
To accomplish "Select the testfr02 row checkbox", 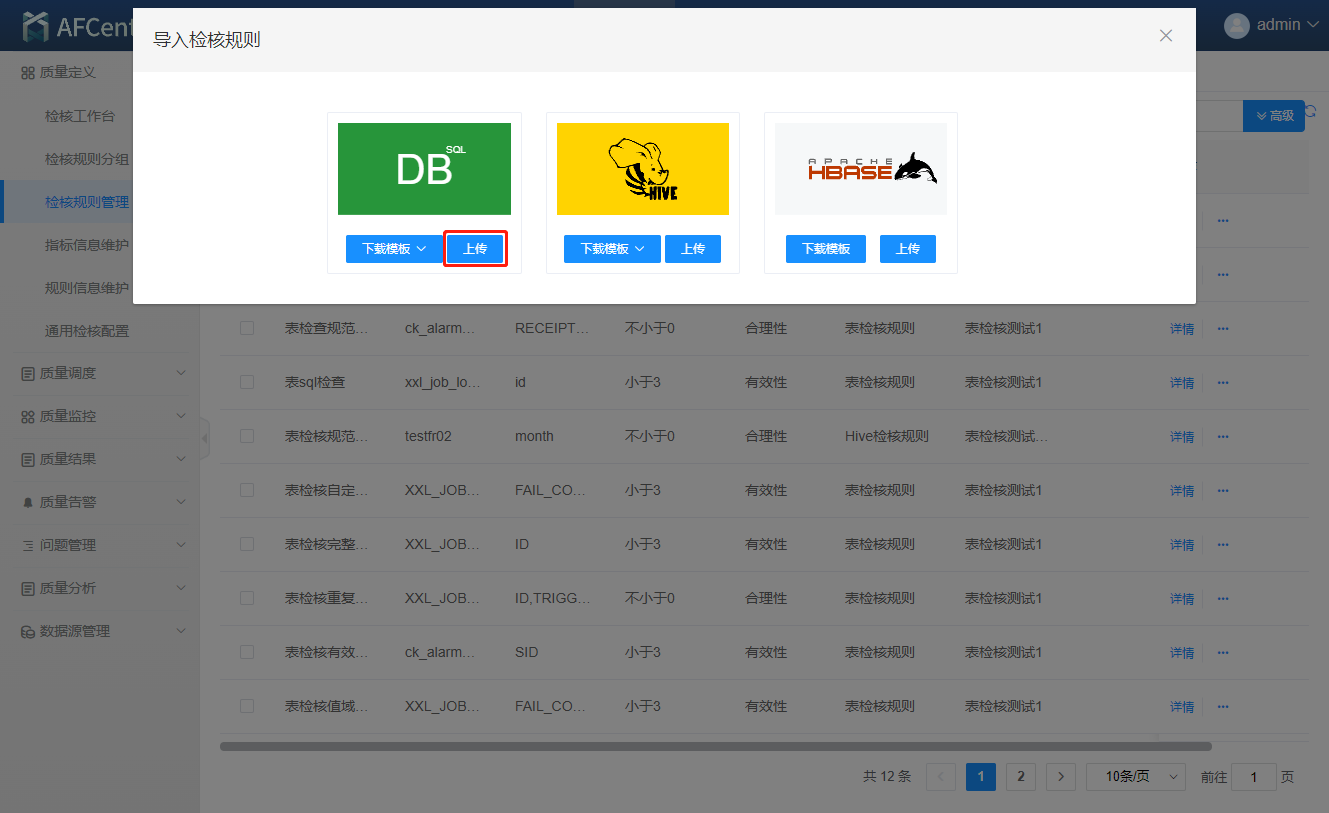I will (x=247, y=436).
